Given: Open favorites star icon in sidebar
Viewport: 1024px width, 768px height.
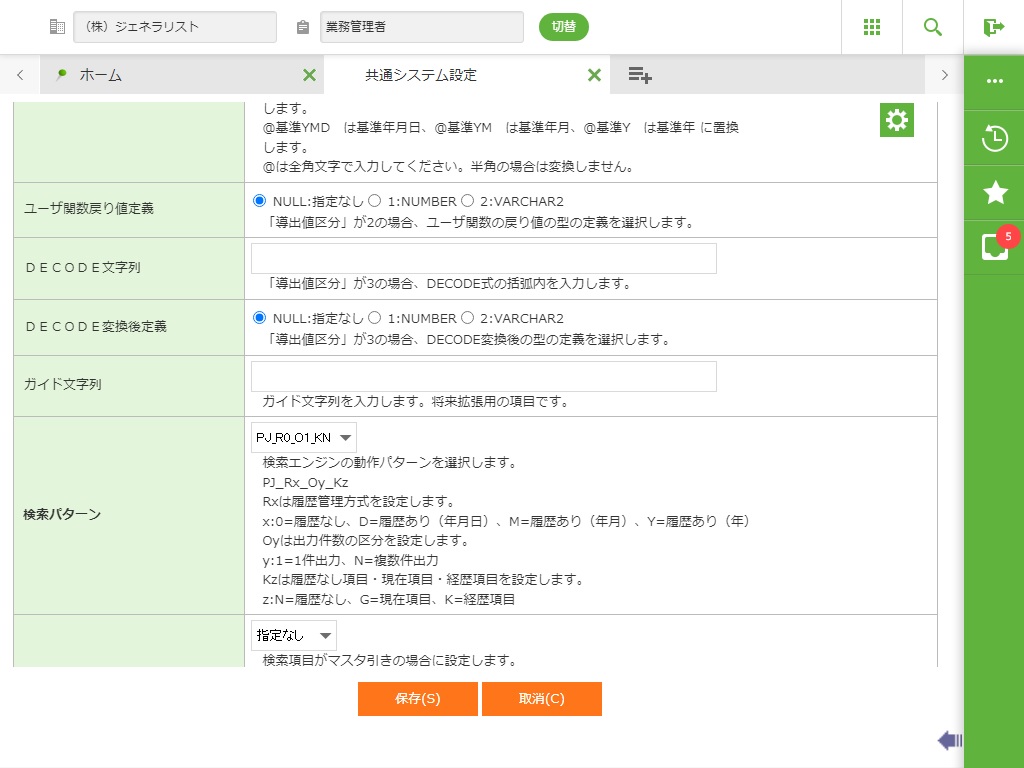Looking at the screenshot, I should click(x=994, y=193).
